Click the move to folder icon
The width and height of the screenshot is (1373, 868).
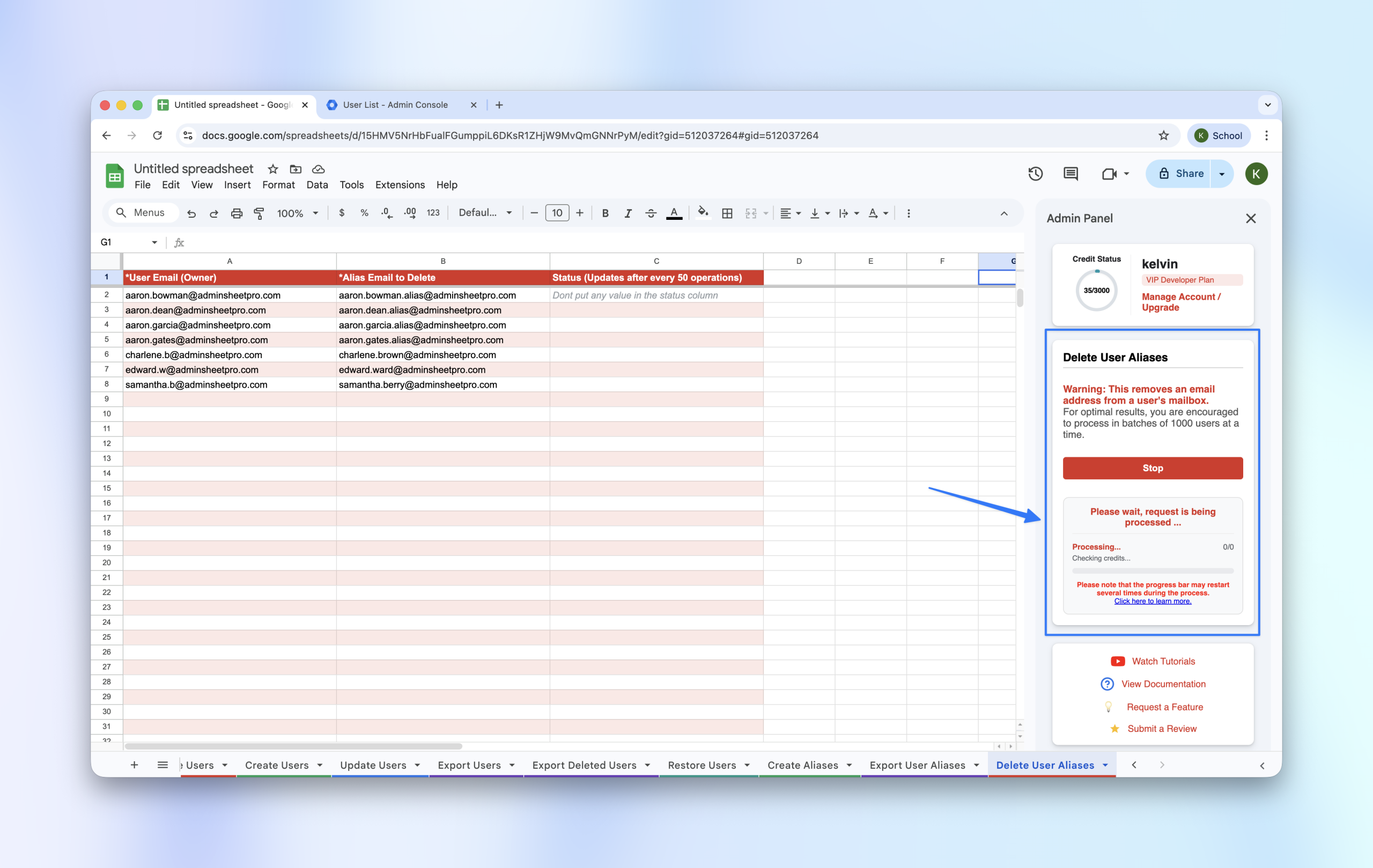tap(296, 169)
